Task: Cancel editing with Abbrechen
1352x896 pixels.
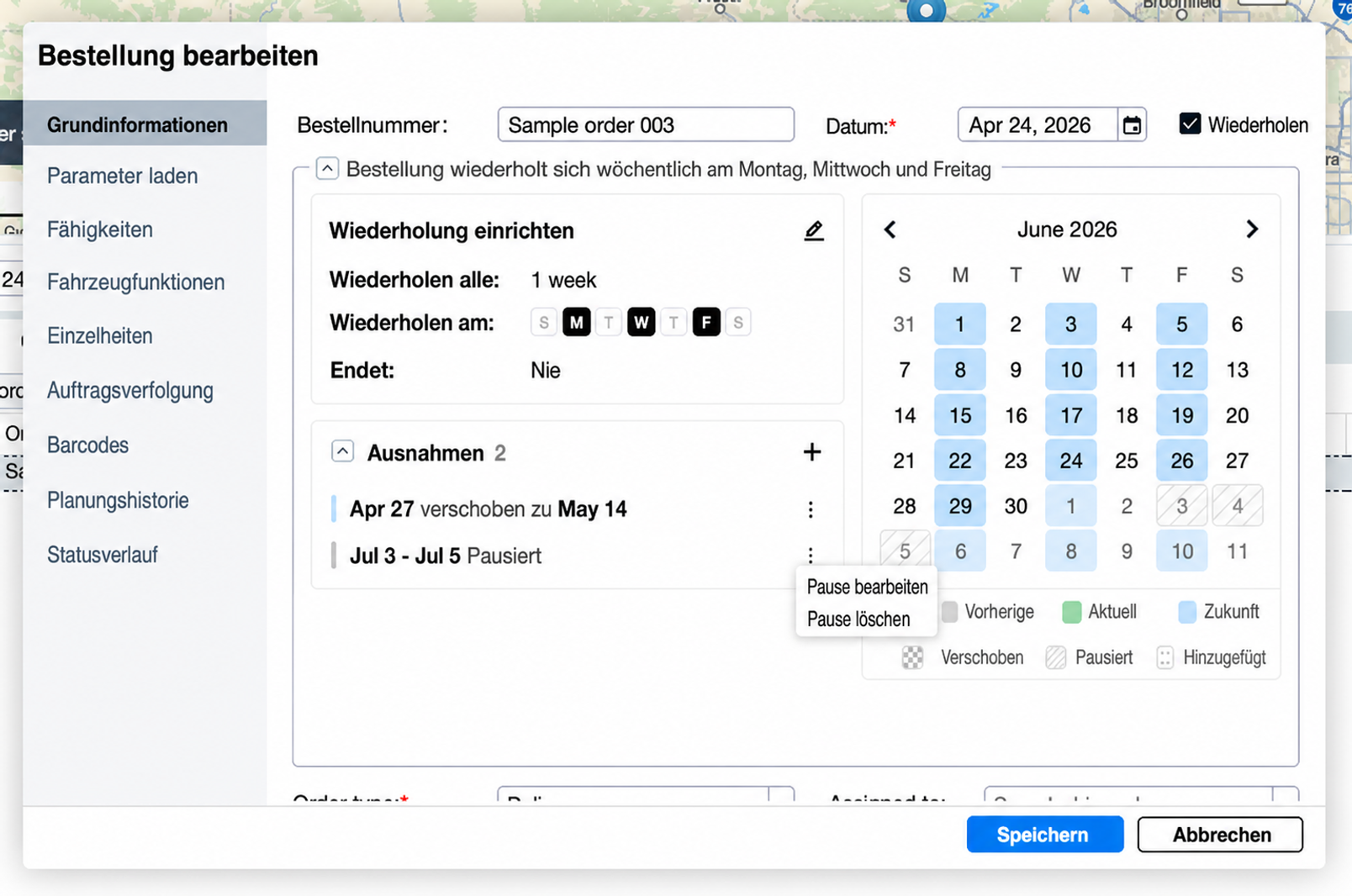Action: click(1221, 835)
